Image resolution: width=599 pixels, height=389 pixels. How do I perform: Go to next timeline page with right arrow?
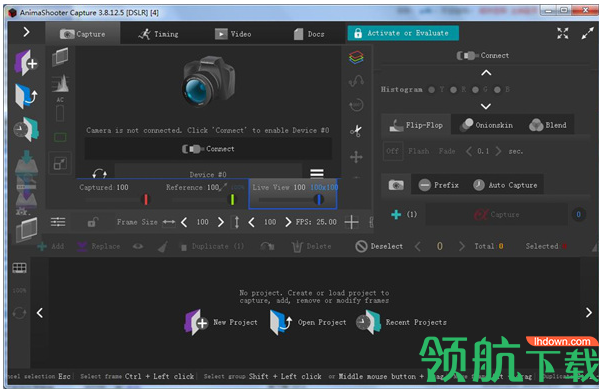click(x=589, y=313)
